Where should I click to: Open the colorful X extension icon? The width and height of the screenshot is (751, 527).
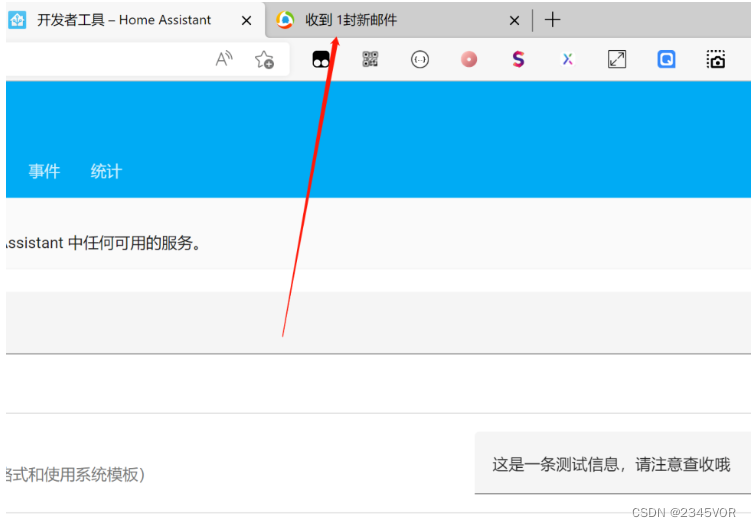[568, 59]
